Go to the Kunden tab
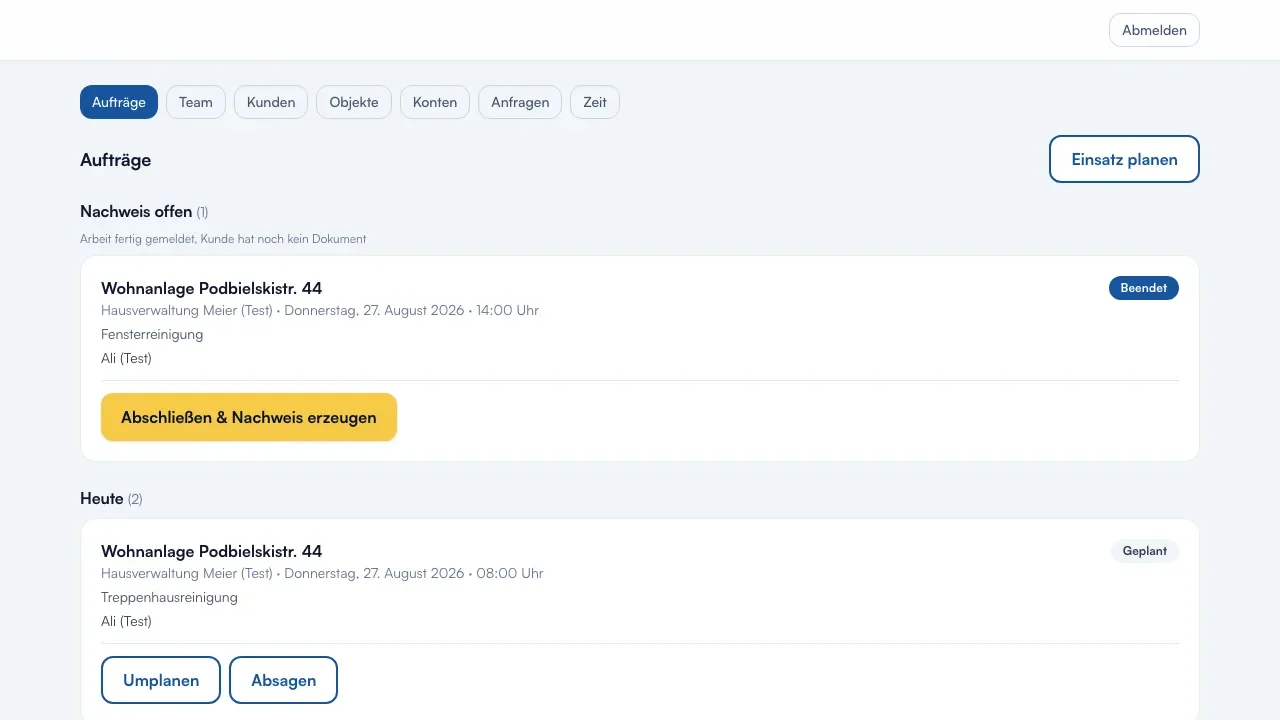This screenshot has width=1280, height=720. (x=271, y=102)
